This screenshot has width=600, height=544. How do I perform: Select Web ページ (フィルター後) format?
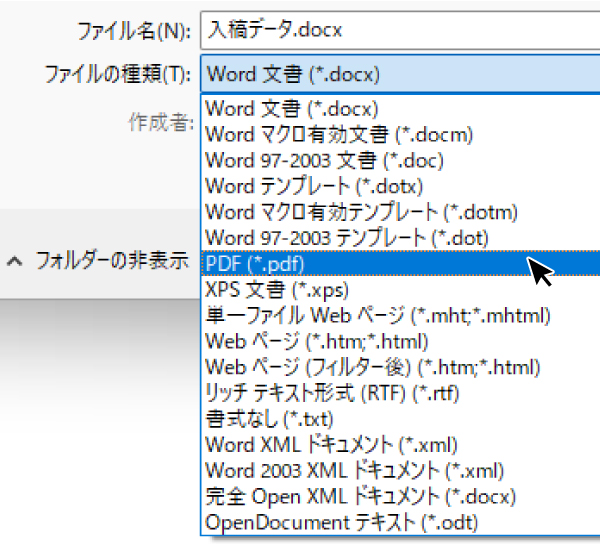point(373,367)
